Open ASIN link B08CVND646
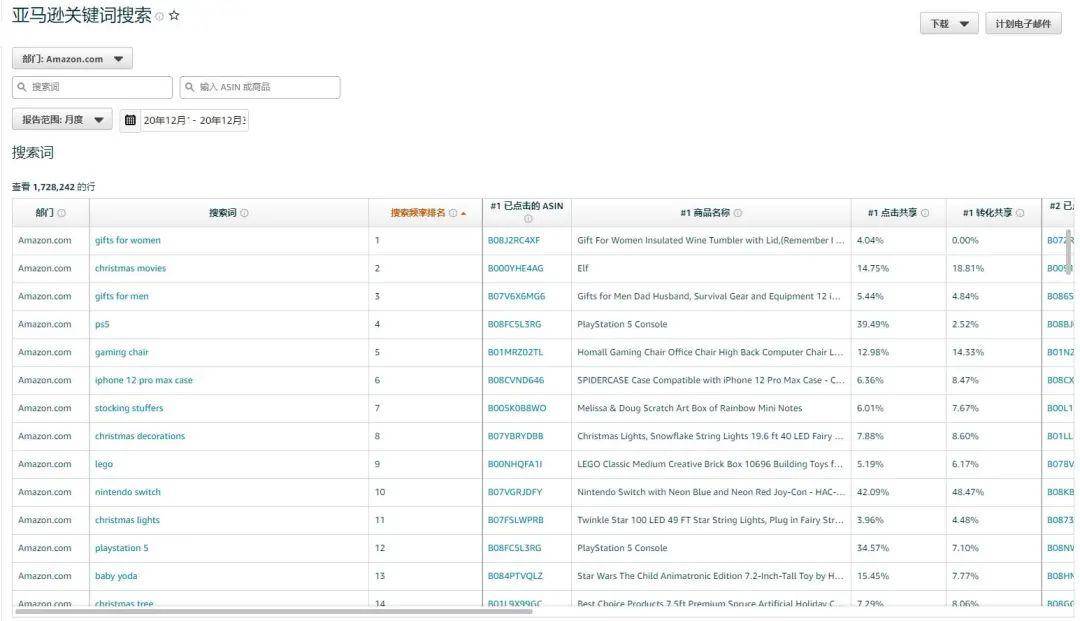 516,380
